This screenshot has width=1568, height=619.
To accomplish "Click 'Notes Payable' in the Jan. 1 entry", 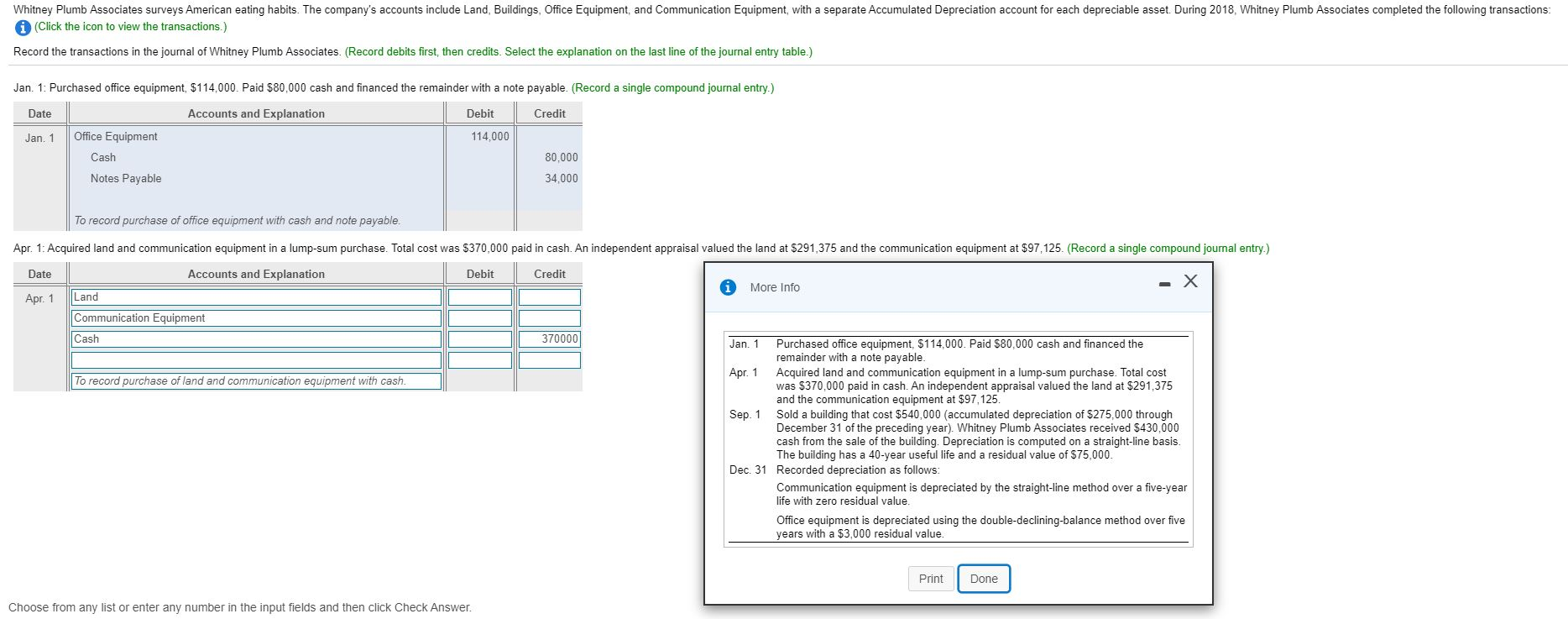I will pos(126,179).
